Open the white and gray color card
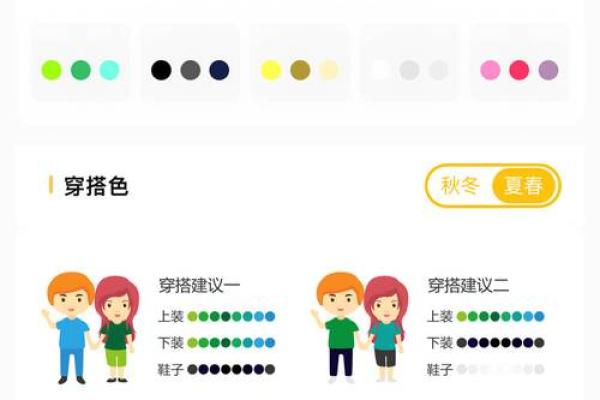The width and height of the screenshot is (600, 400). click(410, 63)
